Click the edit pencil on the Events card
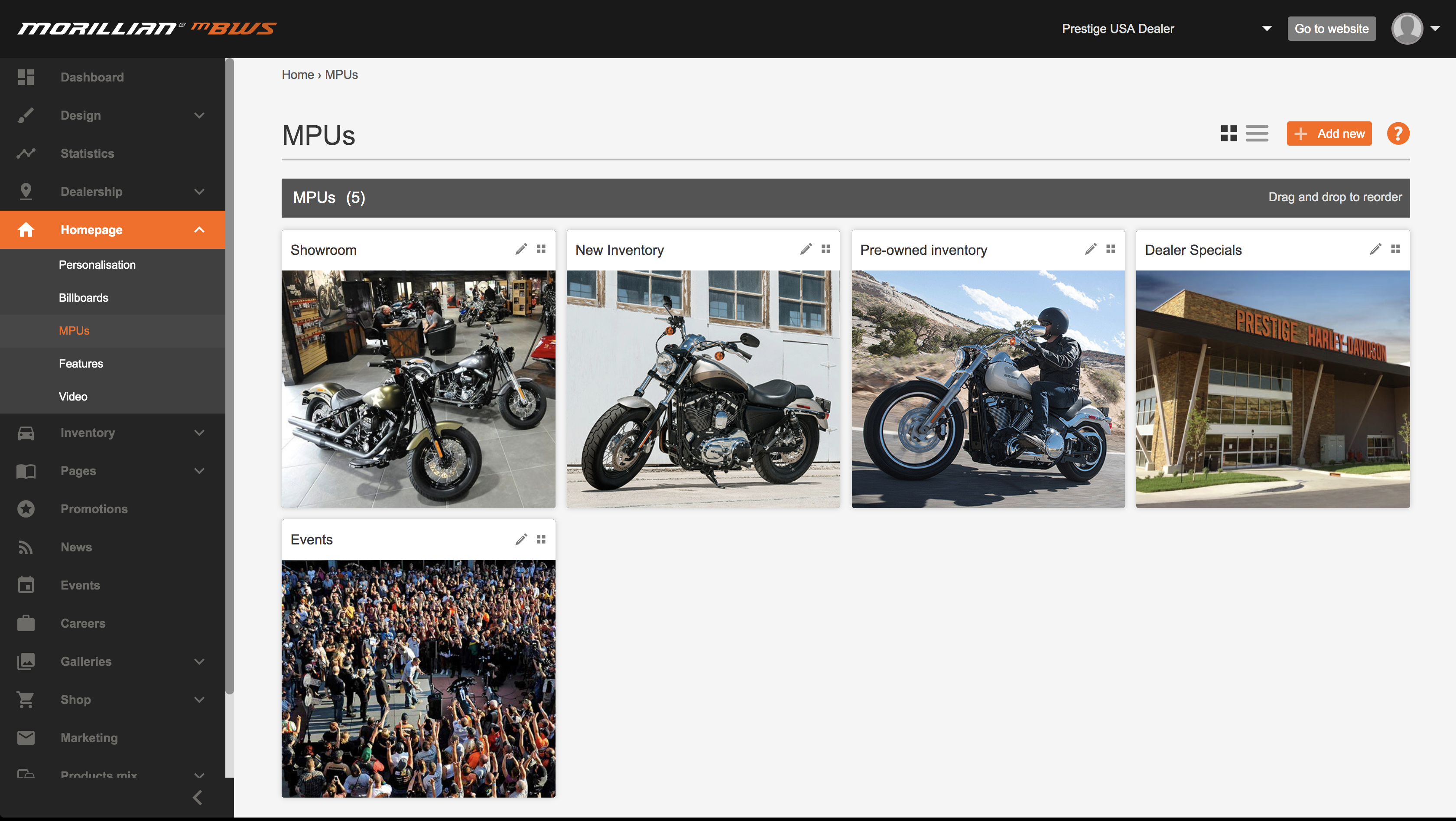 coord(521,539)
